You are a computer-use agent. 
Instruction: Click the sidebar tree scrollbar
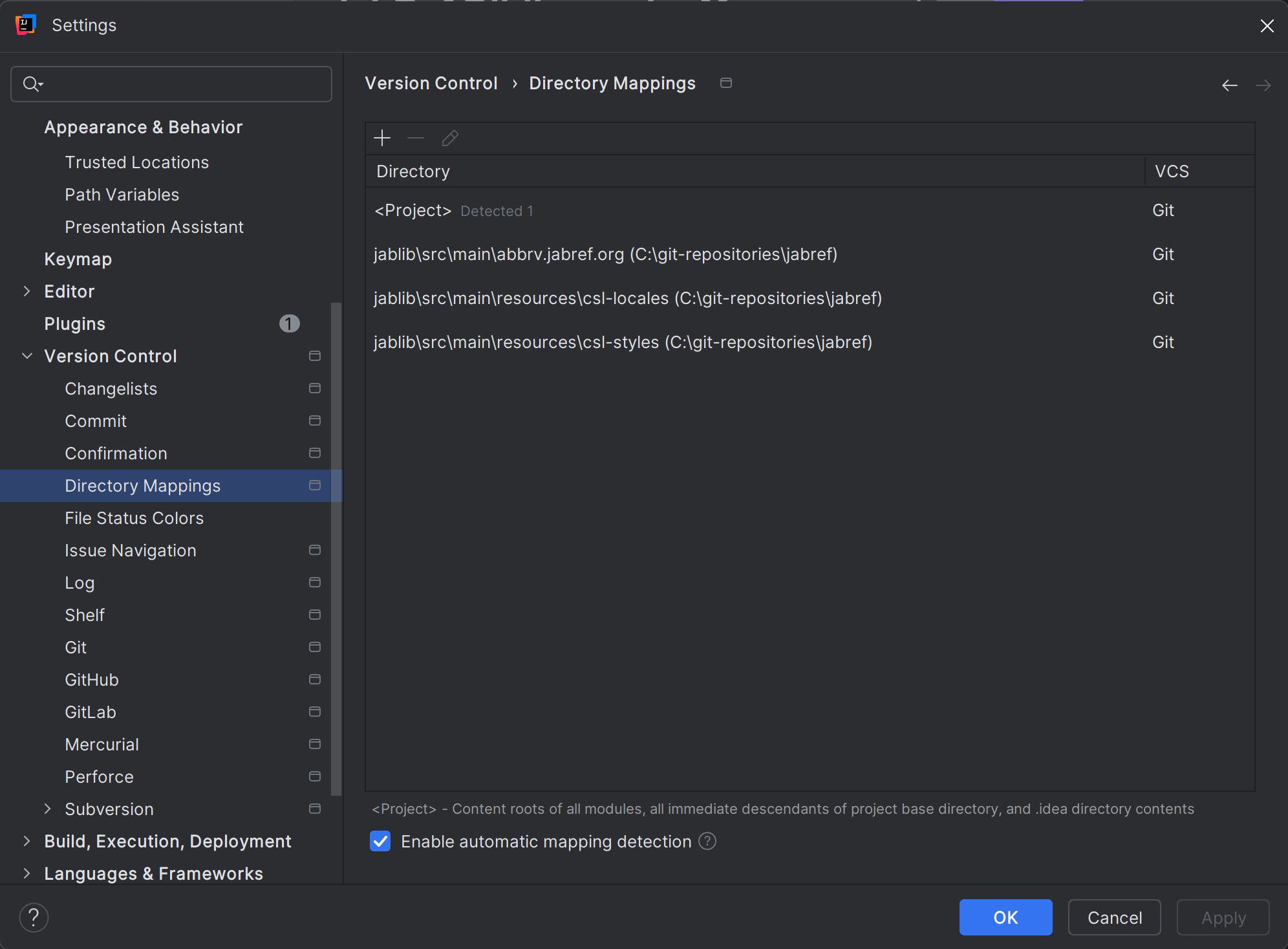pos(336,549)
